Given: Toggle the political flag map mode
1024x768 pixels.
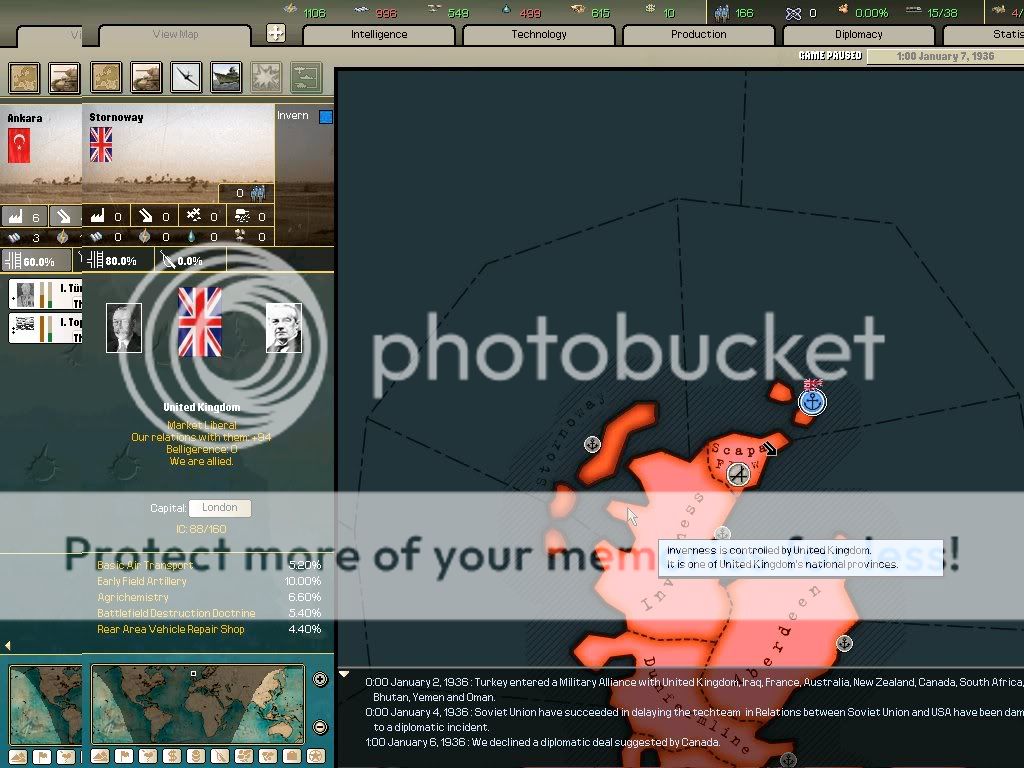Looking at the screenshot, I should 122,756.
